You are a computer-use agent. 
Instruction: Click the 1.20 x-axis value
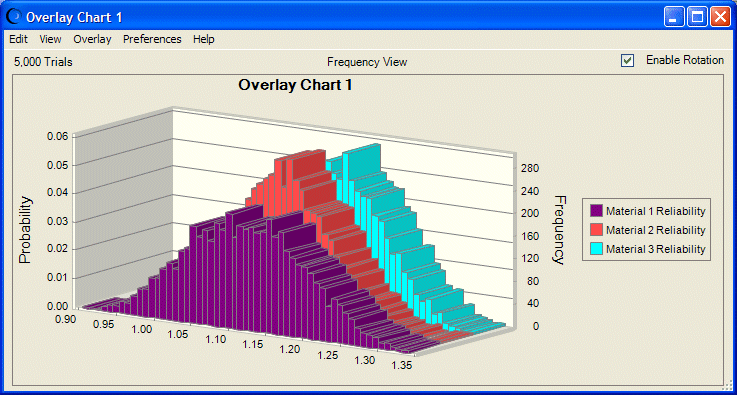click(290, 349)
